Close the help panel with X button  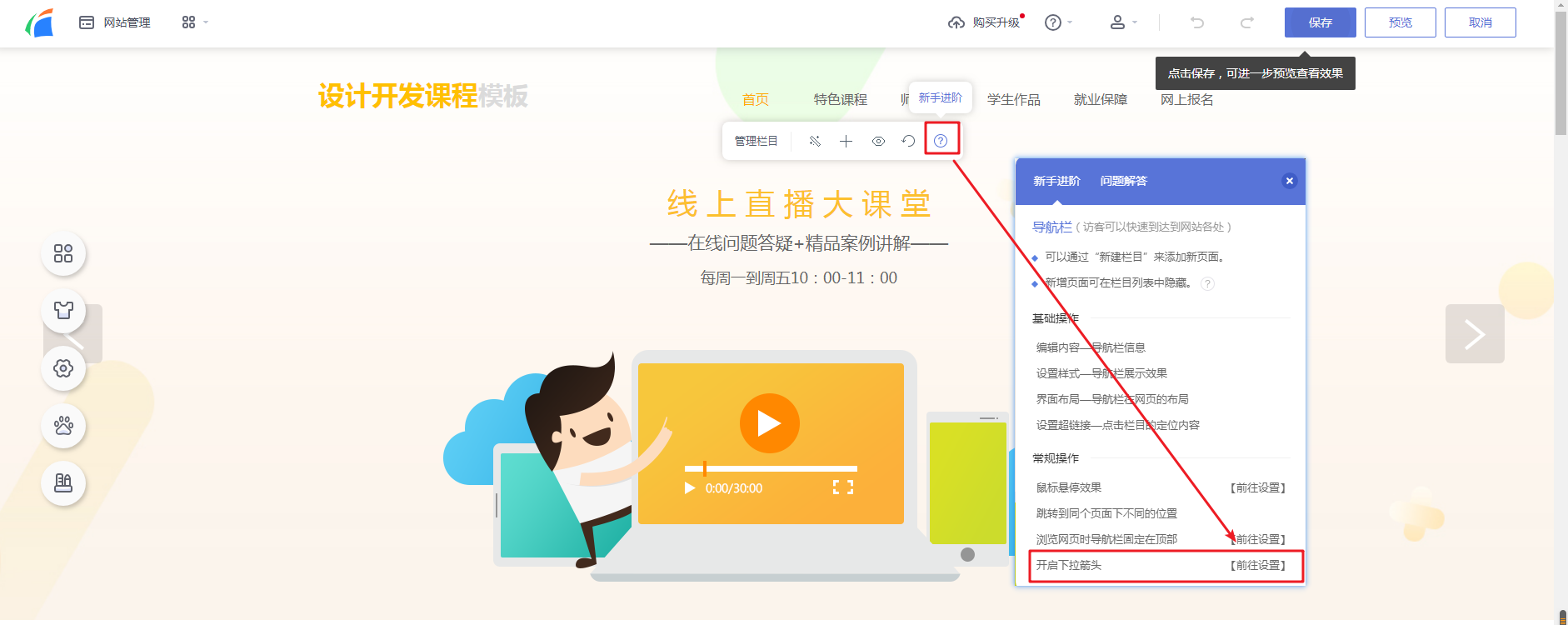point(1289,181)
